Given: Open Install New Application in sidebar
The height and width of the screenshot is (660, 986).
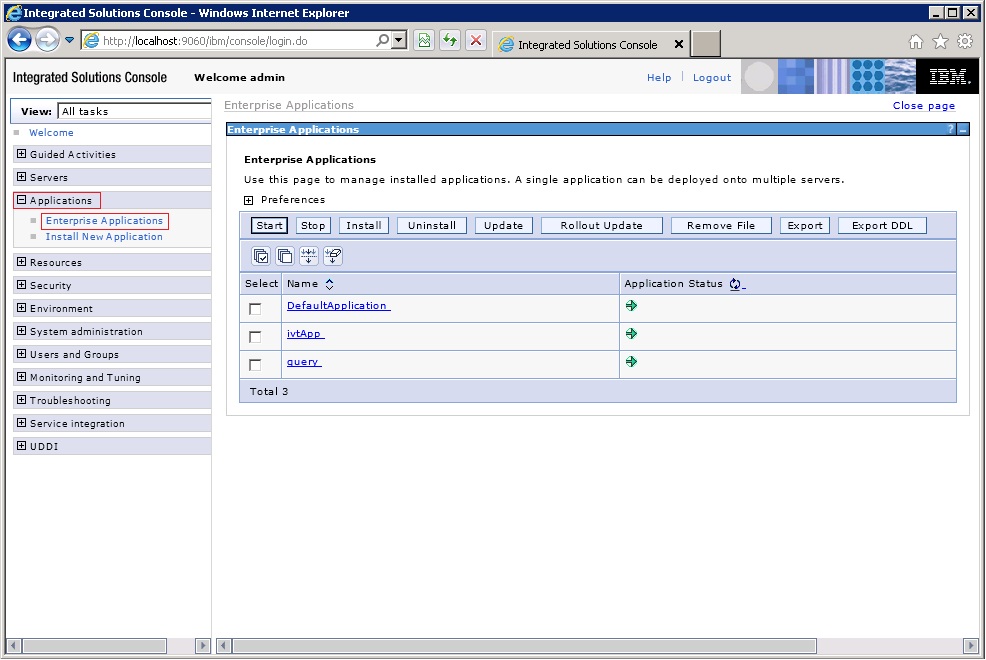Looking at the screenshot, I should click(104, 237).
